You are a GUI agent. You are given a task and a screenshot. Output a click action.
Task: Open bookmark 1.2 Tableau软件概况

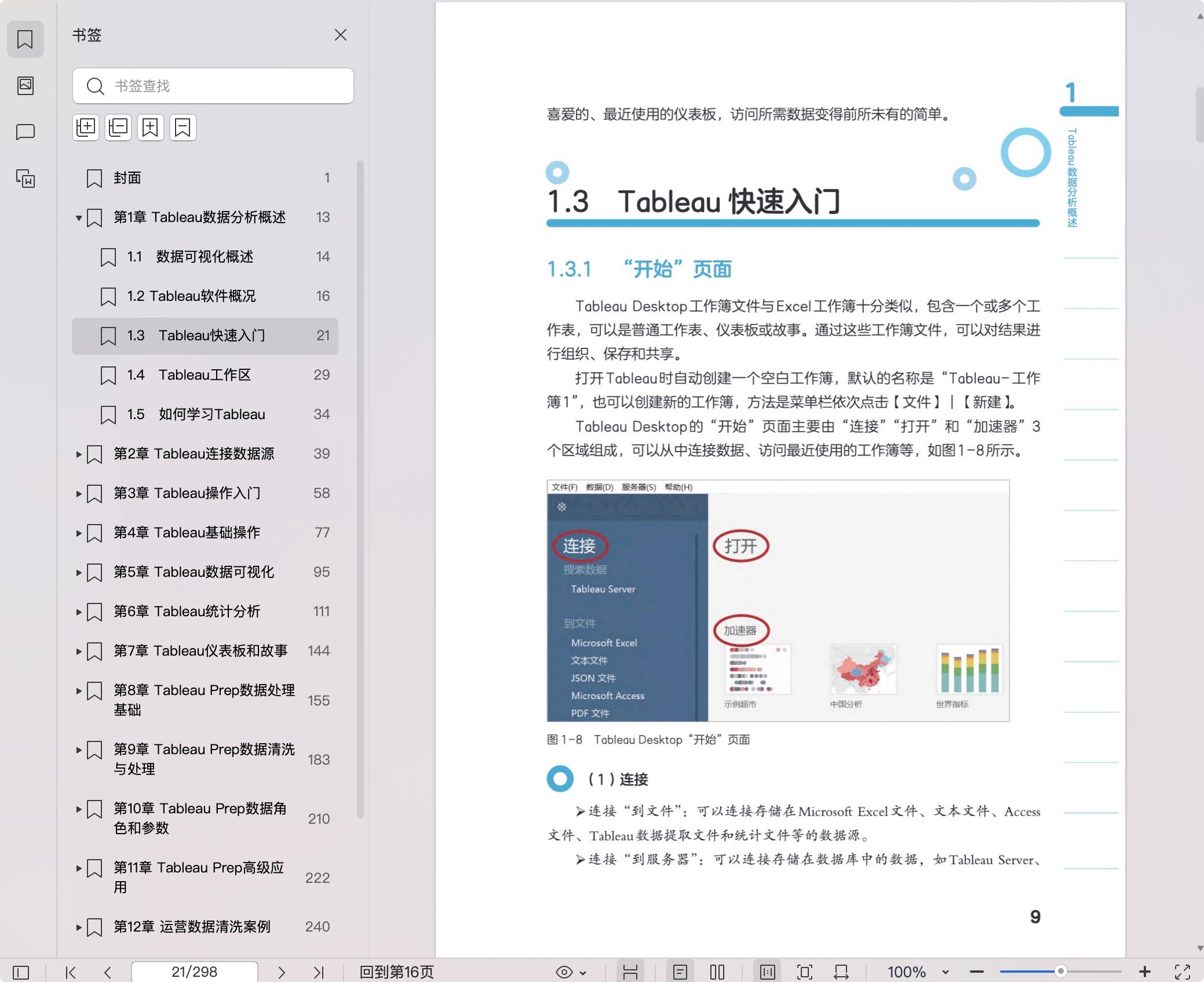(205, 296)
